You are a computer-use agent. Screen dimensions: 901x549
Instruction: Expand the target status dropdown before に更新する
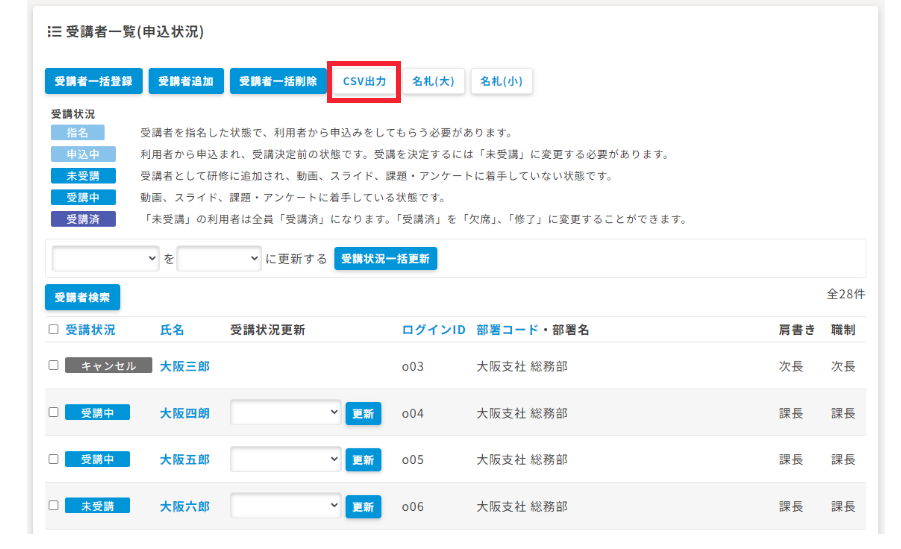tap(219, 259)
